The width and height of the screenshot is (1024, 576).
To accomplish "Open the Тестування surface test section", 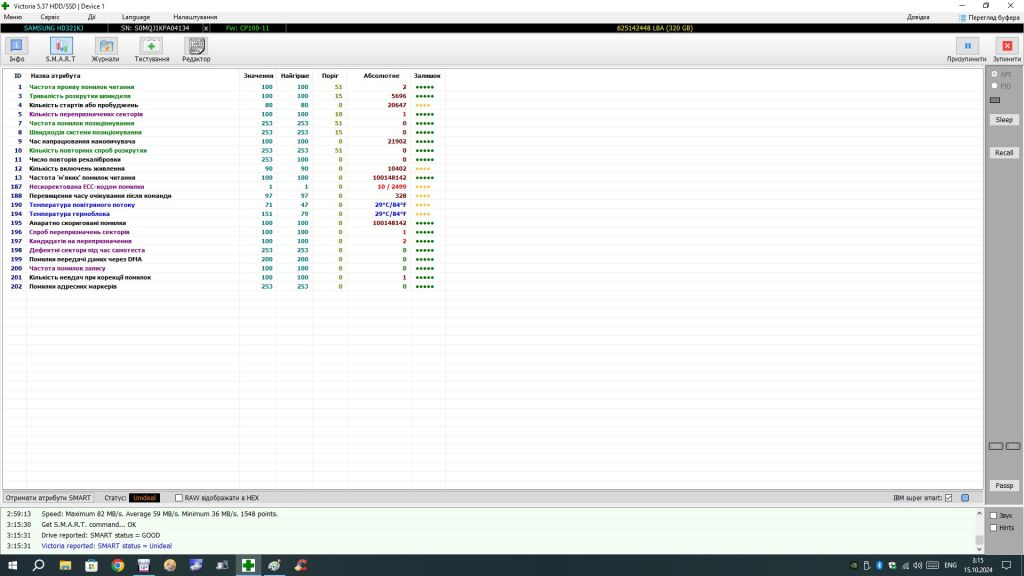I will click(x=152, y=50).
